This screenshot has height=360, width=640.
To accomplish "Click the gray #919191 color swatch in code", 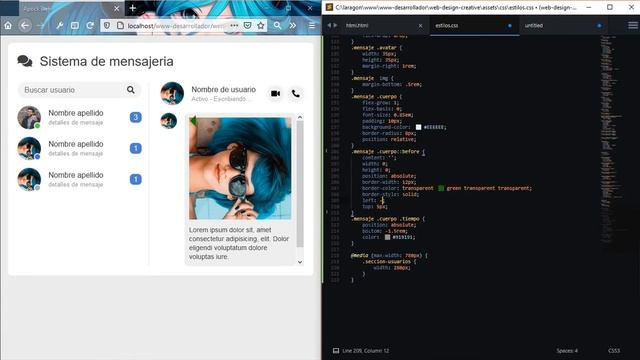I will pyautogui.click(x=387, y=237).
